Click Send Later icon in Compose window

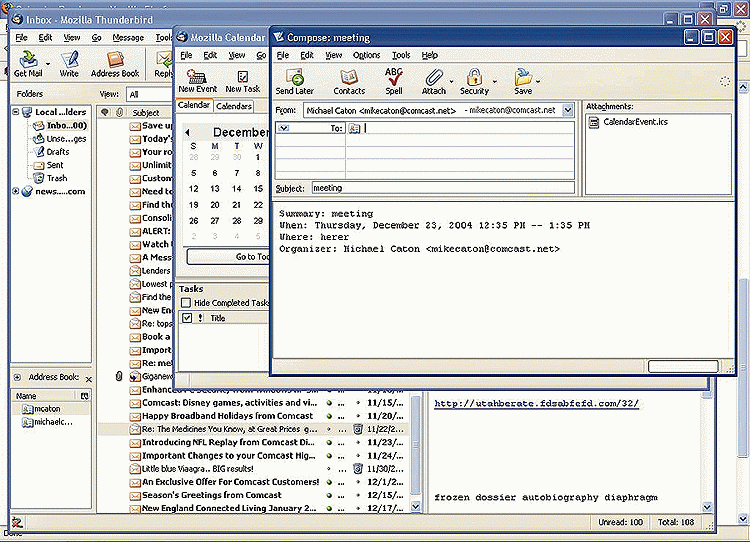click(294, 80)
